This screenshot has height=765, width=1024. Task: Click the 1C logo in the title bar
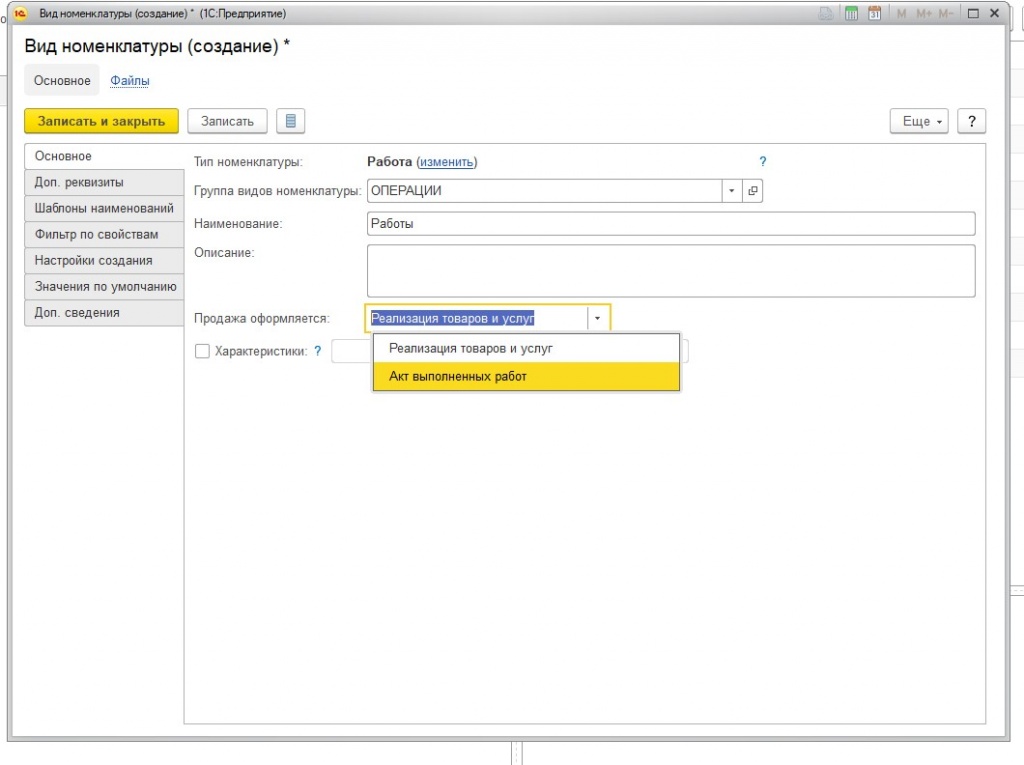[x=19, y=14]
